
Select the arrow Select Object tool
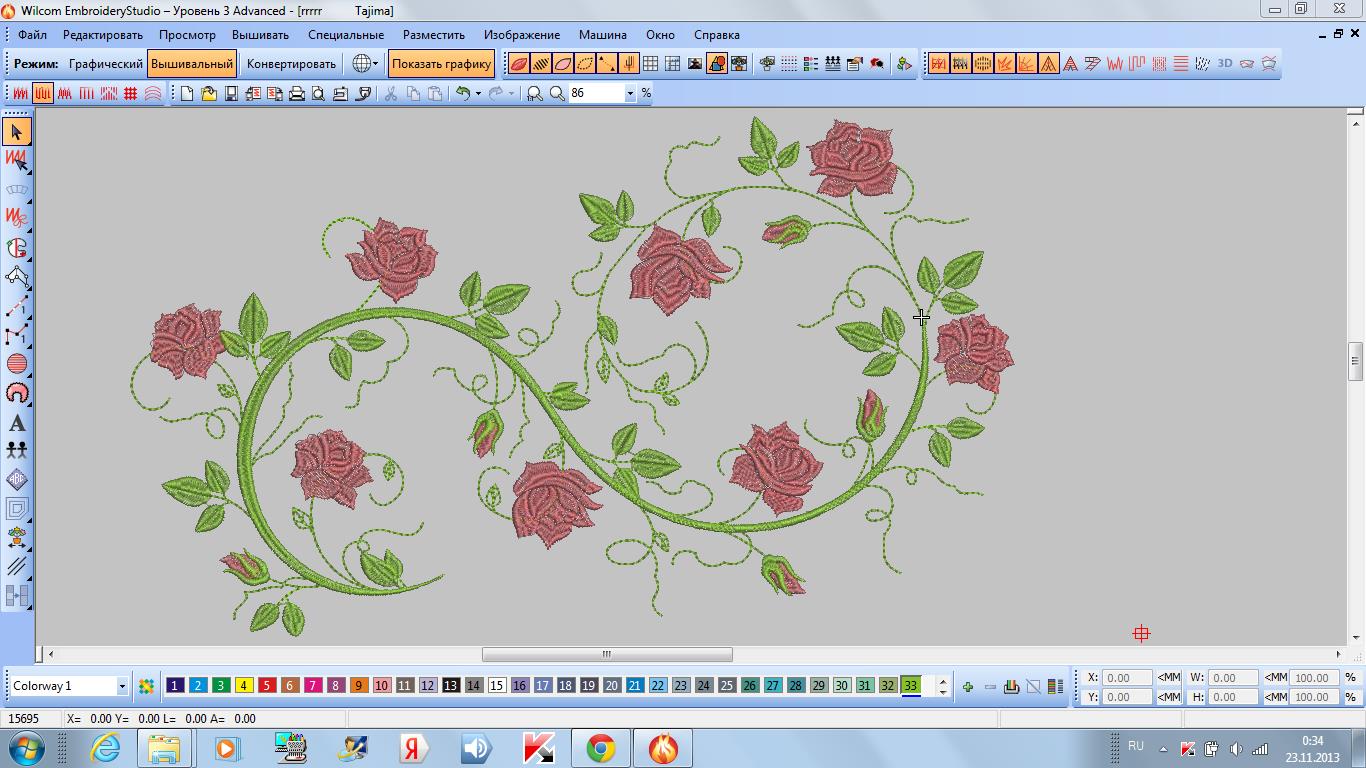tap(17, 131)
